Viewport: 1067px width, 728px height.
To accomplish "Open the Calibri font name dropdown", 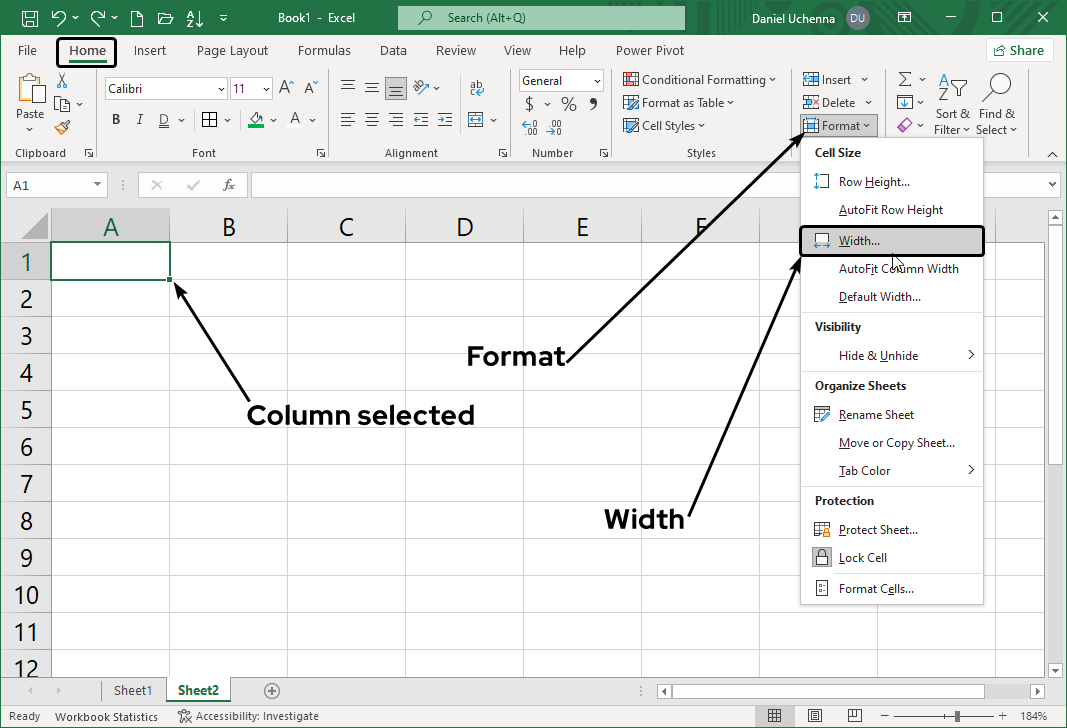I will coord(221,88).
